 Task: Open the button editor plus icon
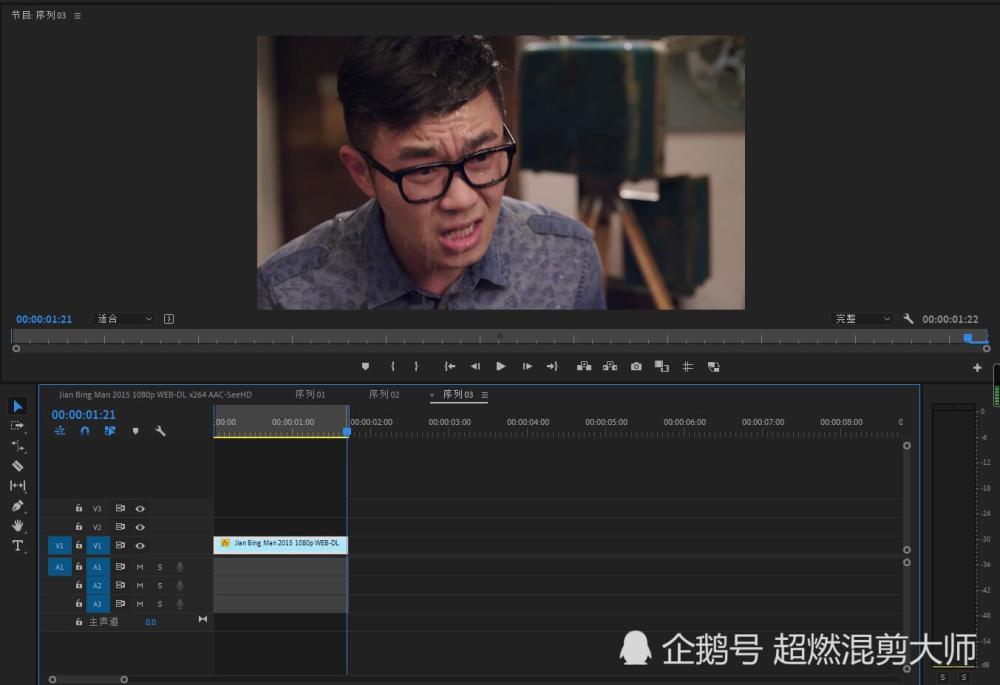977,367
